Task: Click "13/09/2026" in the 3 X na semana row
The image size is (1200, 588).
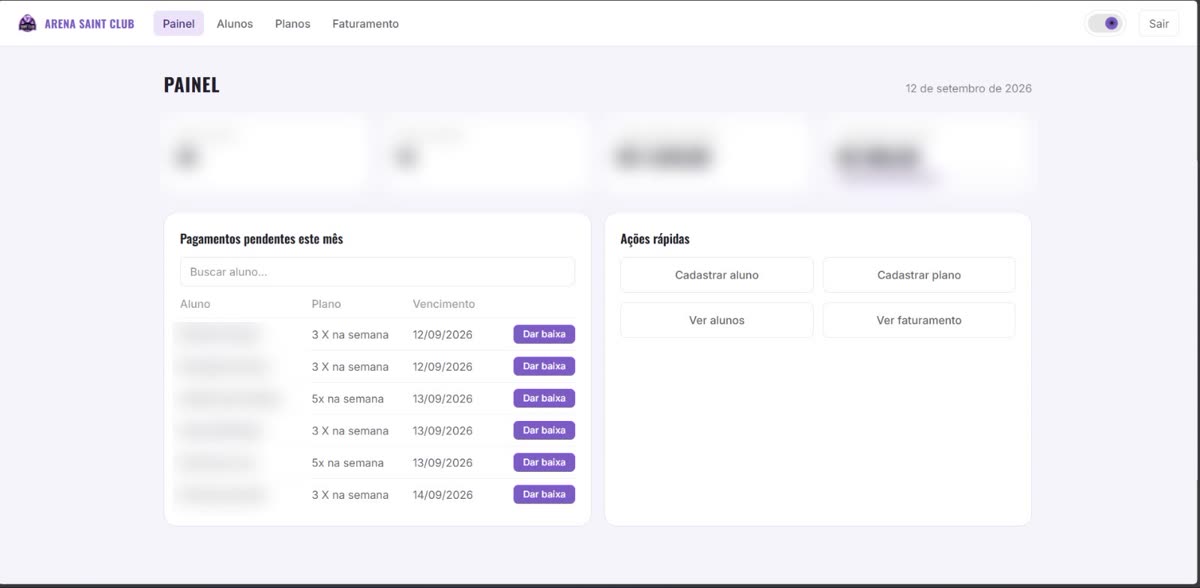Action: (x=442, y=431)
